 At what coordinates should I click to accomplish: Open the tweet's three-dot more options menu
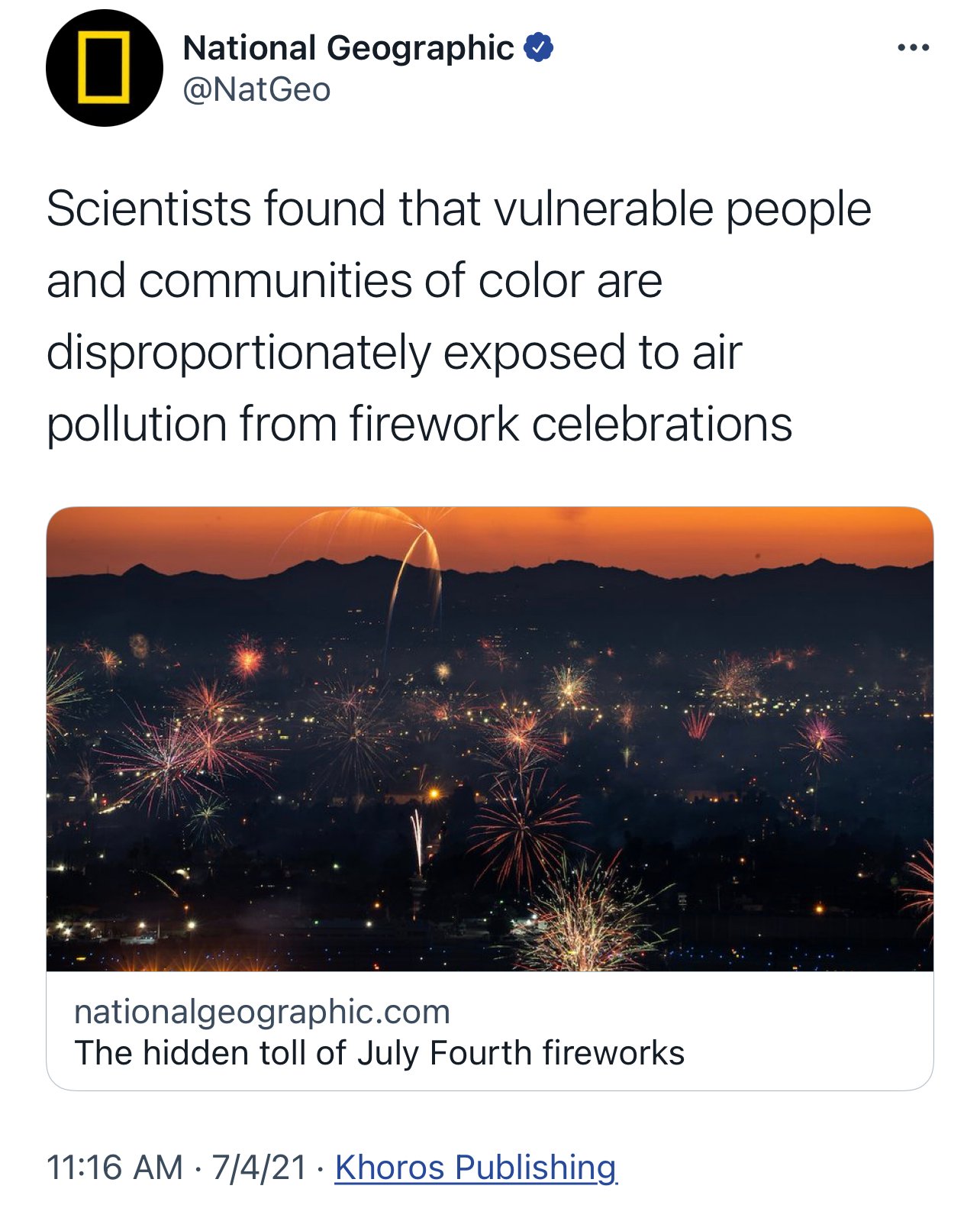click(x=913, y=48)
